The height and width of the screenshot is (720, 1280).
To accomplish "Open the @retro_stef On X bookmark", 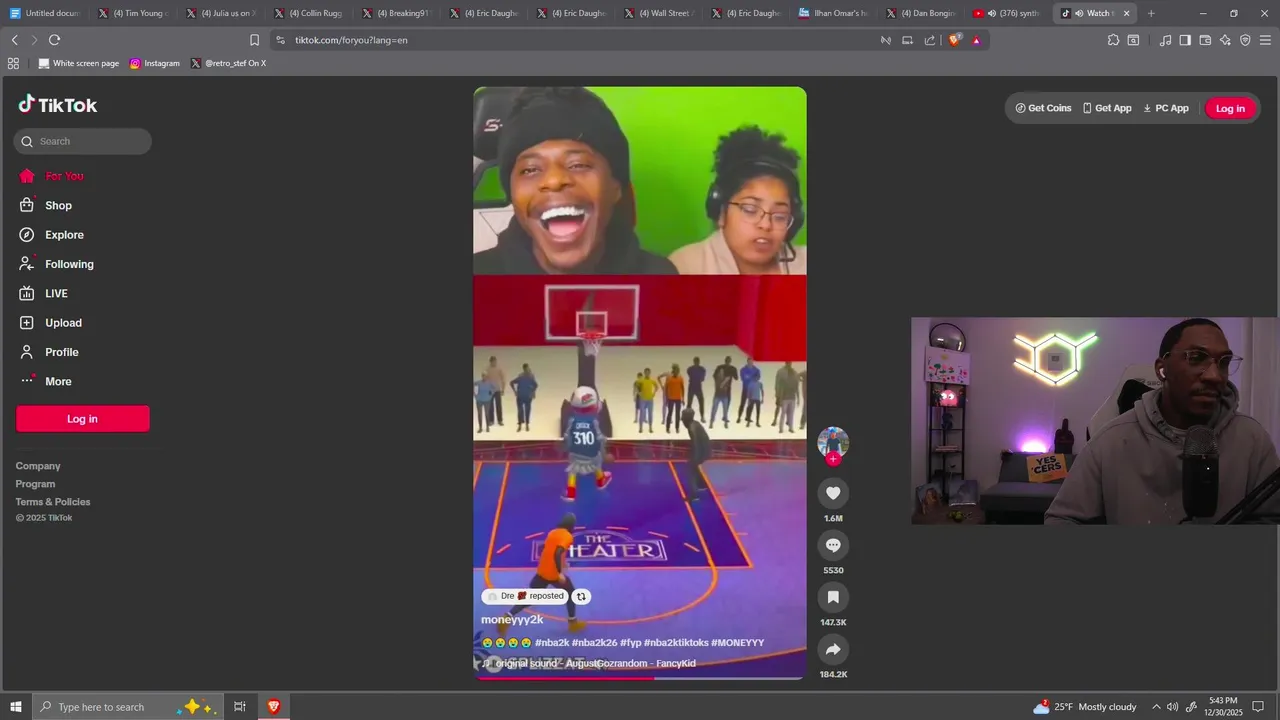I will coord(229,63).
